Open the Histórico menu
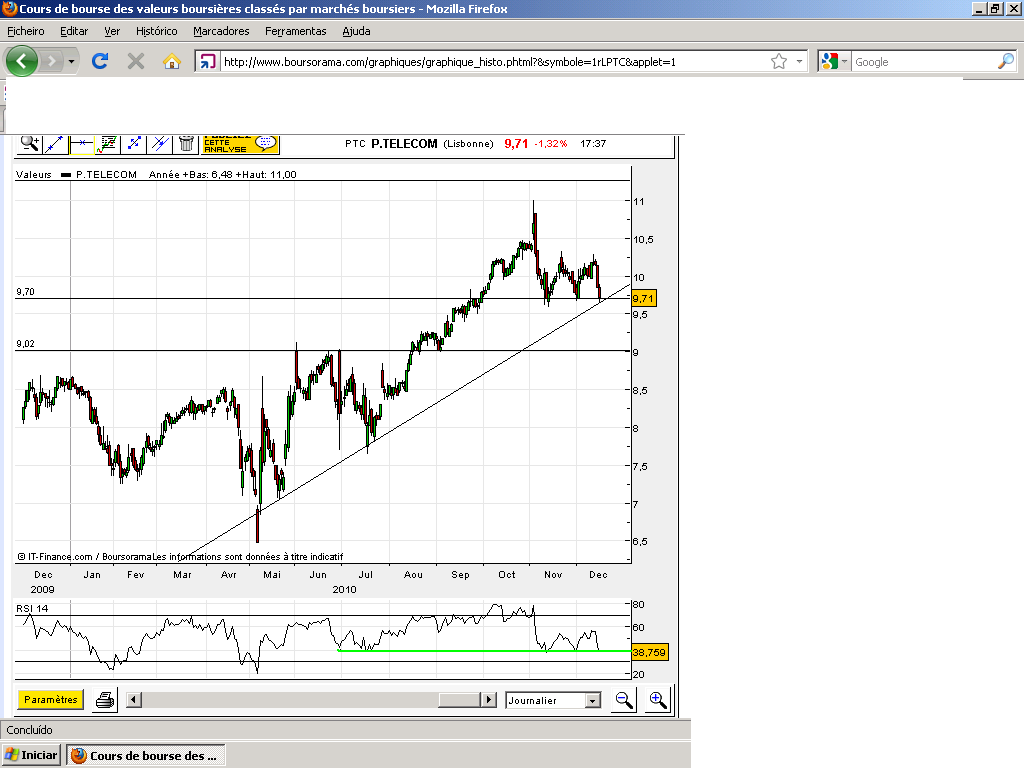1024x768 pixels. (157, 31)
